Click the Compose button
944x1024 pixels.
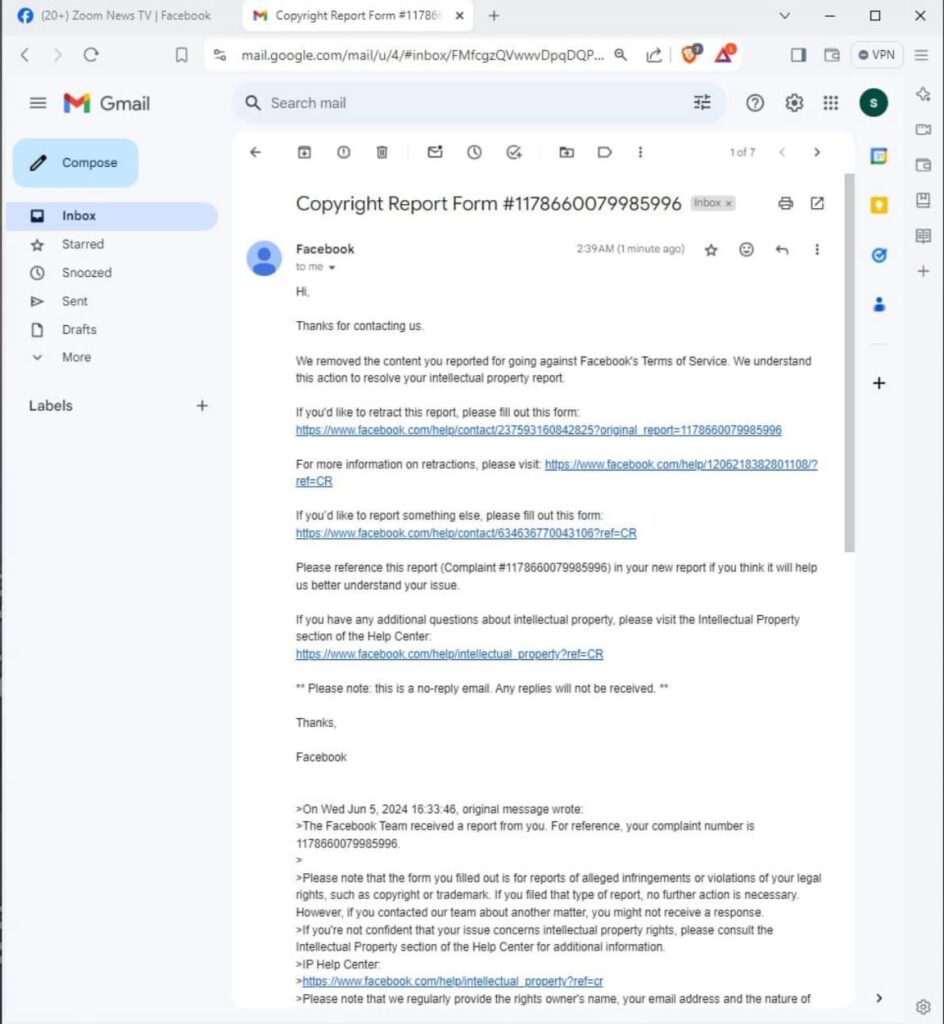click(76, 163)
